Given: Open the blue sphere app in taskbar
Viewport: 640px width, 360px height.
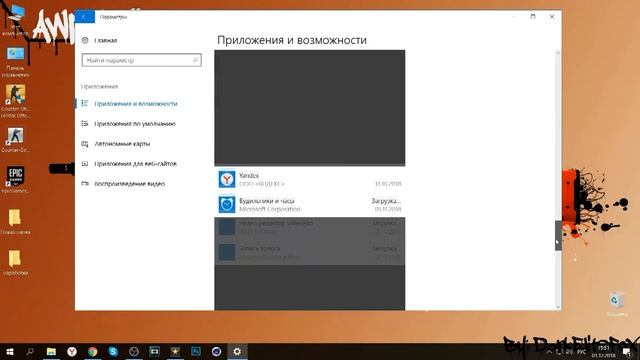Looking at the screenshot, I should coord(216,351).
